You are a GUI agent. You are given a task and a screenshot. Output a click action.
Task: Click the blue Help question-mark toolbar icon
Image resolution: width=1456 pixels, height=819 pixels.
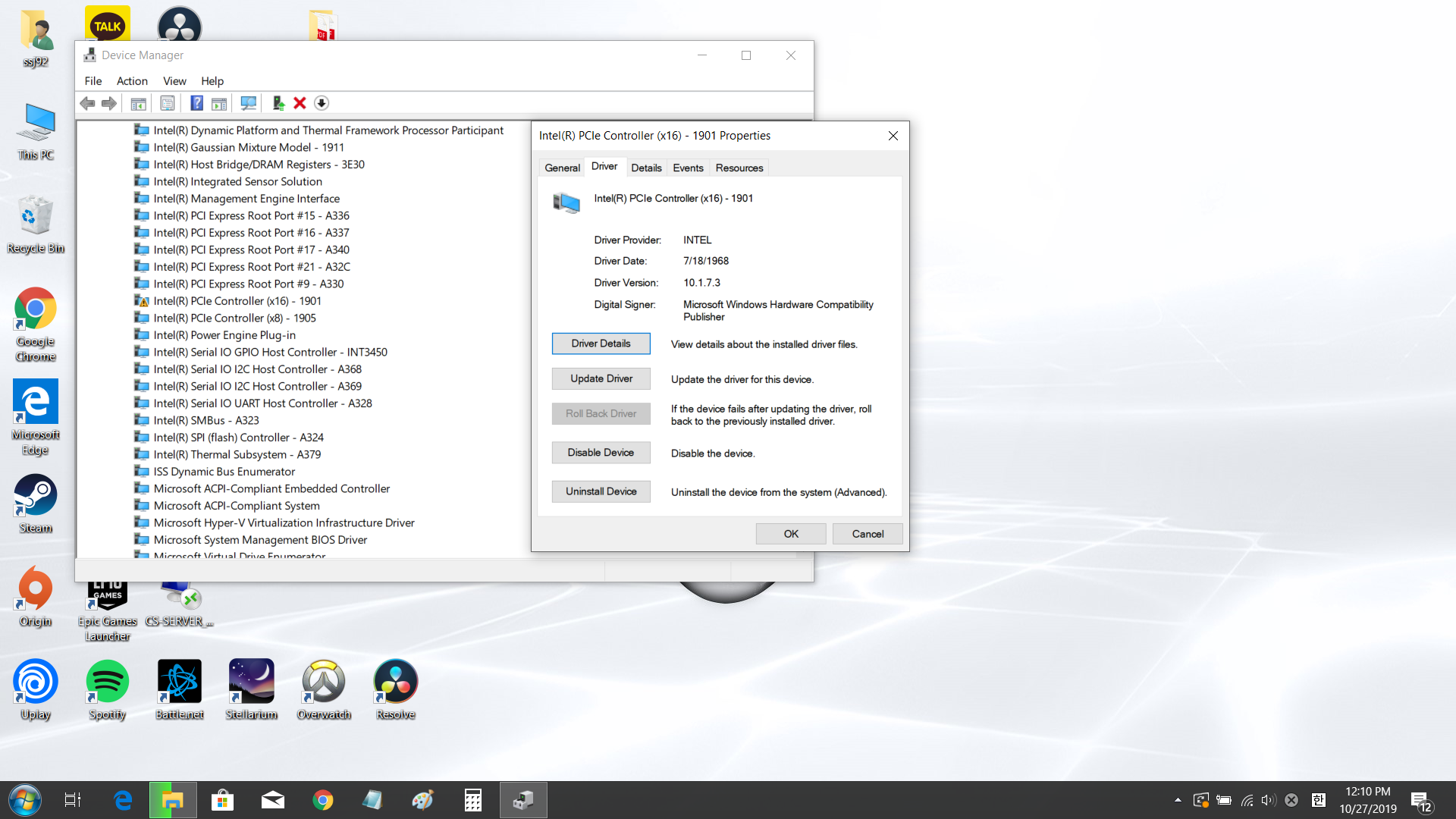point(196,103)
